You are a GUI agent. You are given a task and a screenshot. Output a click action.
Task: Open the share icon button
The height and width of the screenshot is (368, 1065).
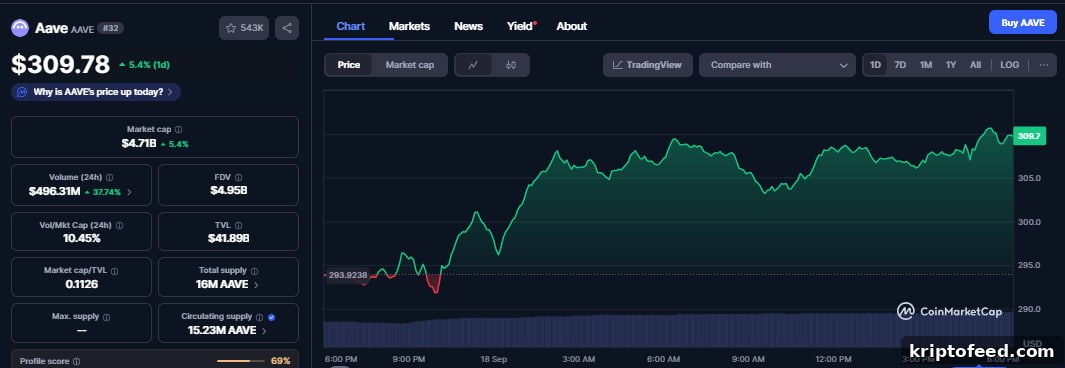[287, 28]
